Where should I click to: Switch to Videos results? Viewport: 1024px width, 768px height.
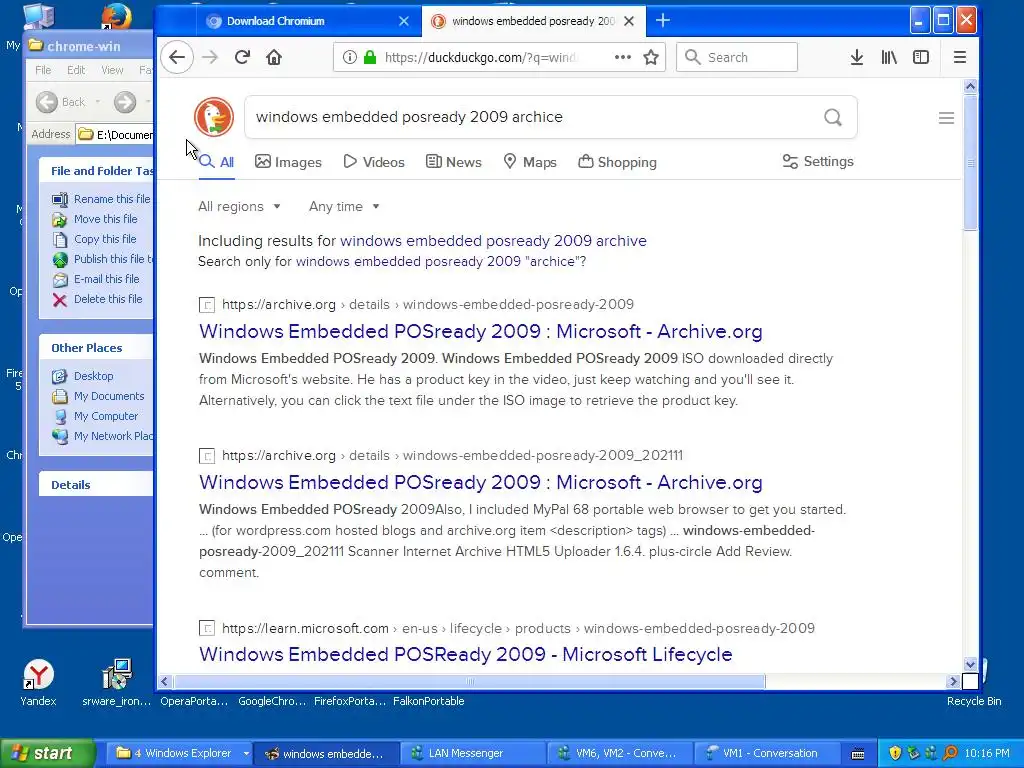click(374, 162)
